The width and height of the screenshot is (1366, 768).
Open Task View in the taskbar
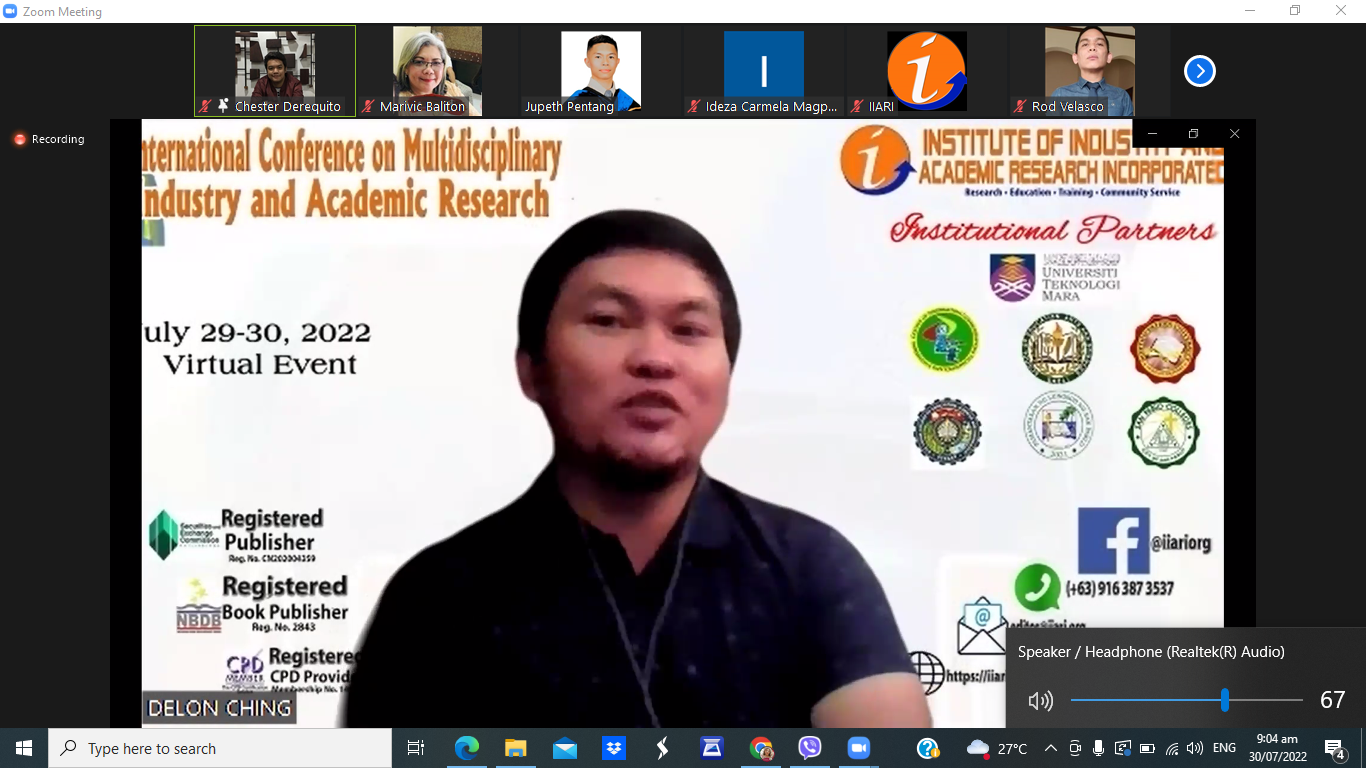(416, 748)
